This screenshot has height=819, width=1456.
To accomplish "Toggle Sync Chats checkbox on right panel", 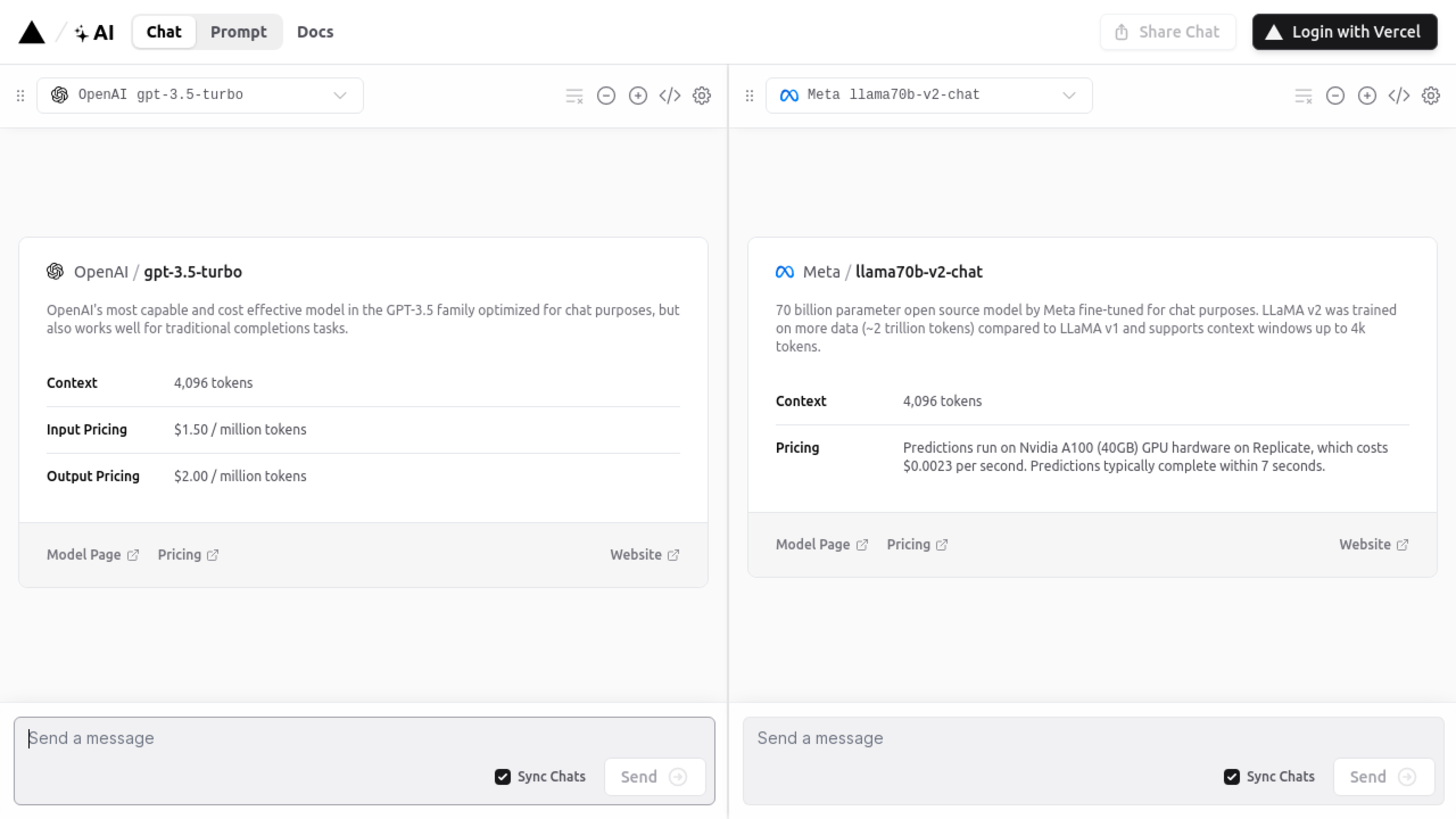I will point(1232,776).
